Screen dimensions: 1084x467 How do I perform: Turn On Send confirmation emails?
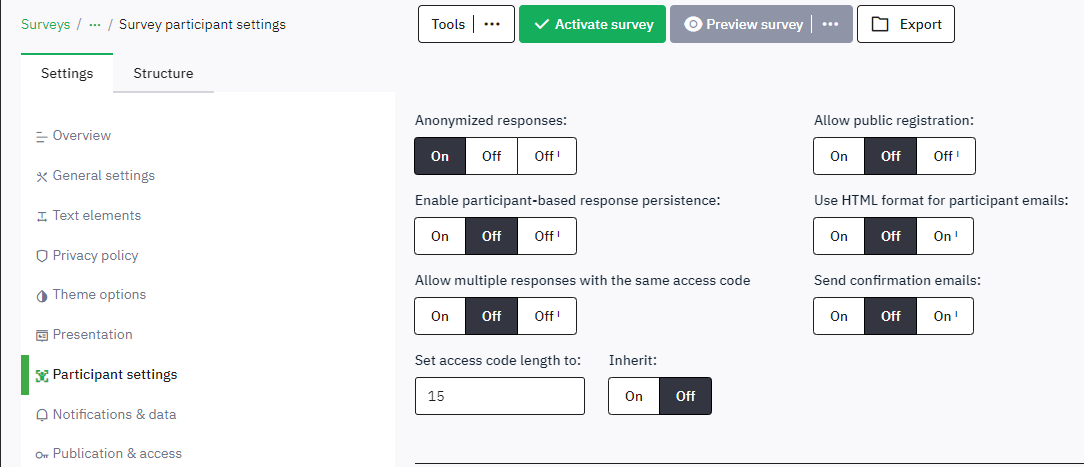coord(839,316)
